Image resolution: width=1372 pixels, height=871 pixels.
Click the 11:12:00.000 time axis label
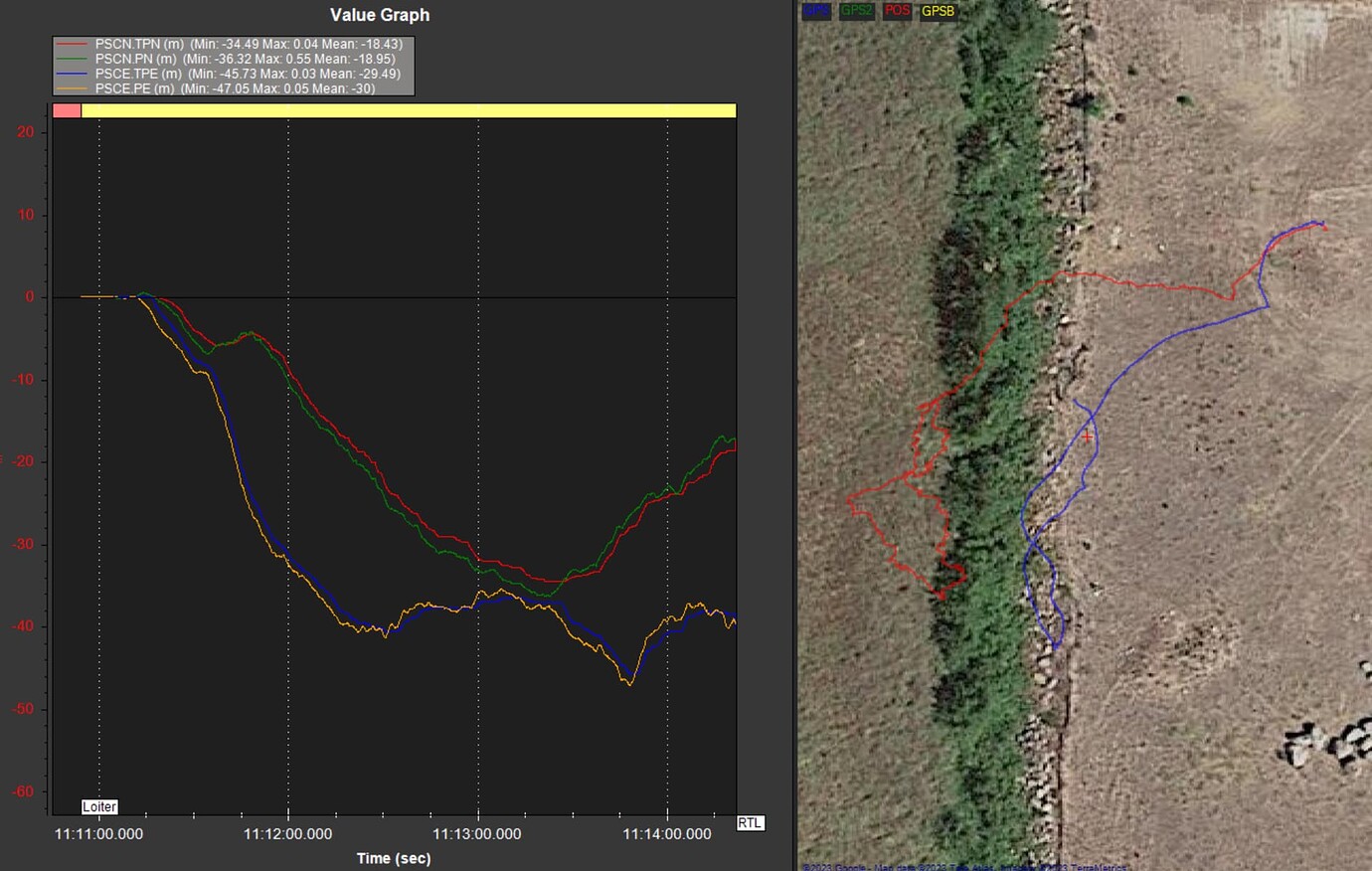pos(287,834)
